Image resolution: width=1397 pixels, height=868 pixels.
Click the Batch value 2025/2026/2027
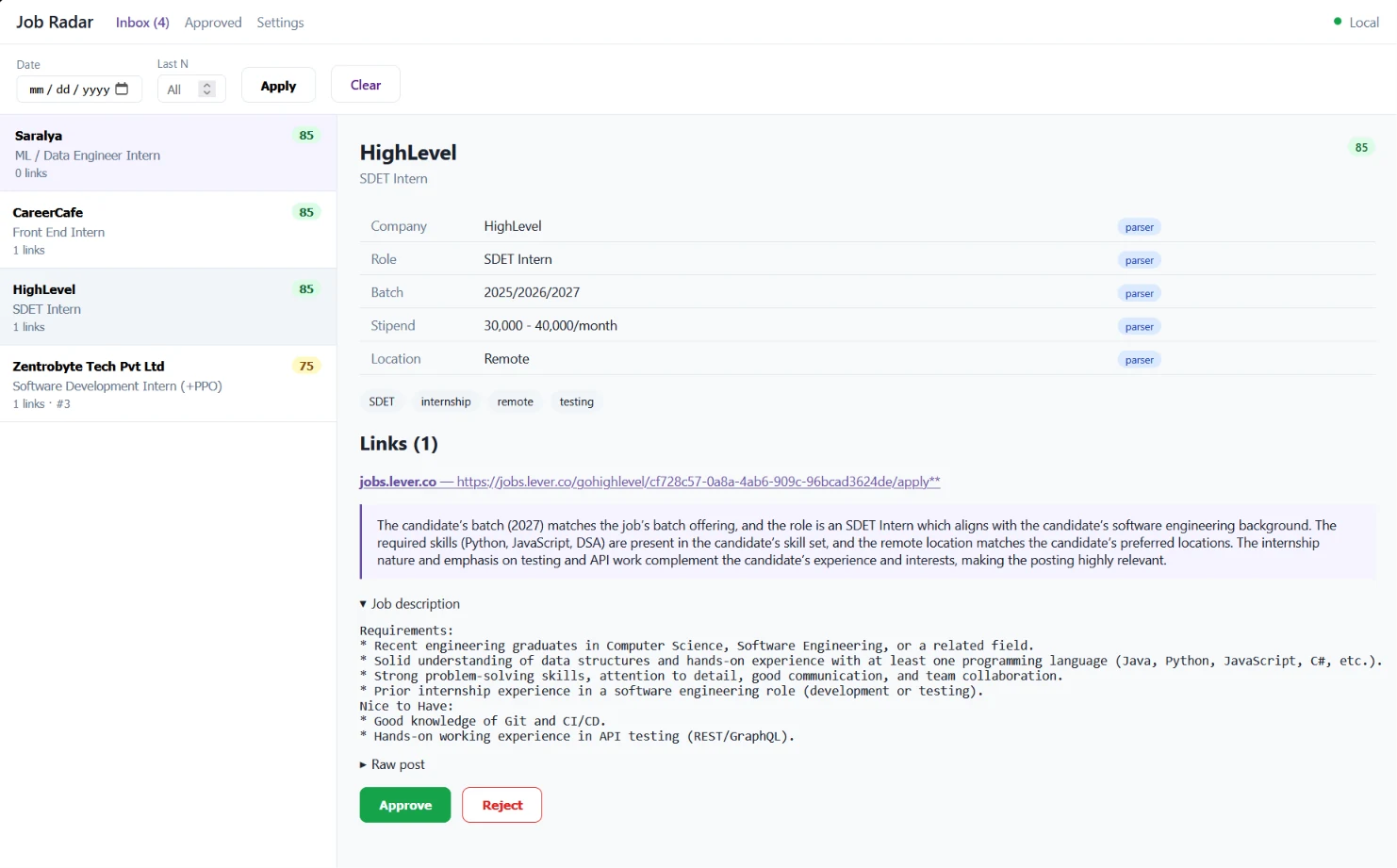532,292
